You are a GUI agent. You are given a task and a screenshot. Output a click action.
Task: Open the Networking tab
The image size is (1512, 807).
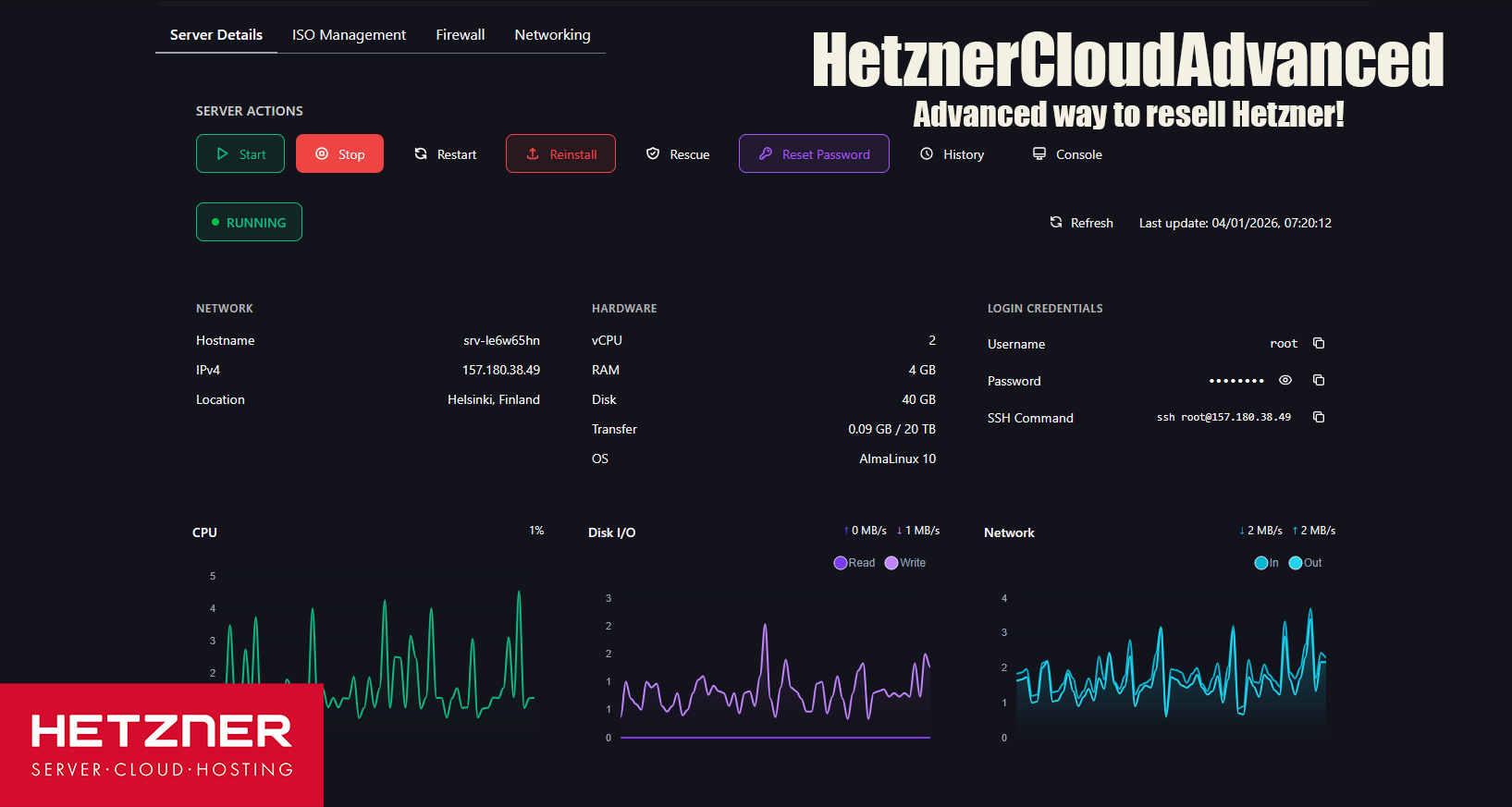[x=552, y=35]
